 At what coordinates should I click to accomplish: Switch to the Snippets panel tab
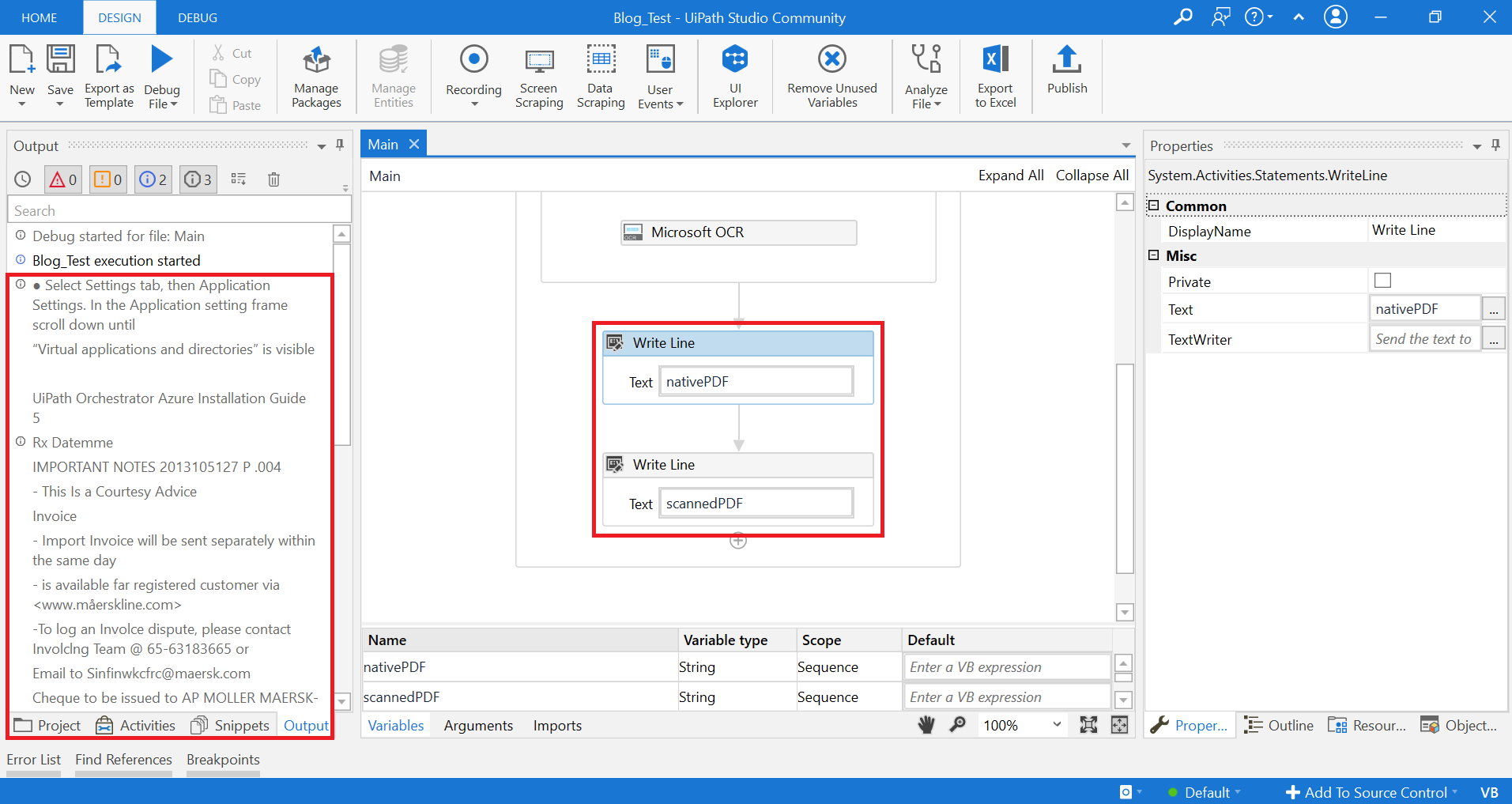pyautogui.click(x=230, y=725)
